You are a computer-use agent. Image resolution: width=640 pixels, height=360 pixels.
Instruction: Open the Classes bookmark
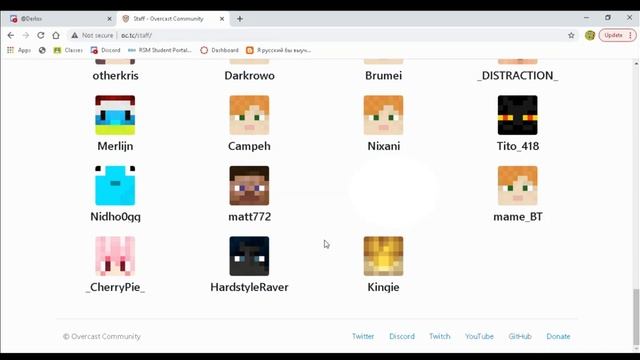68,50
